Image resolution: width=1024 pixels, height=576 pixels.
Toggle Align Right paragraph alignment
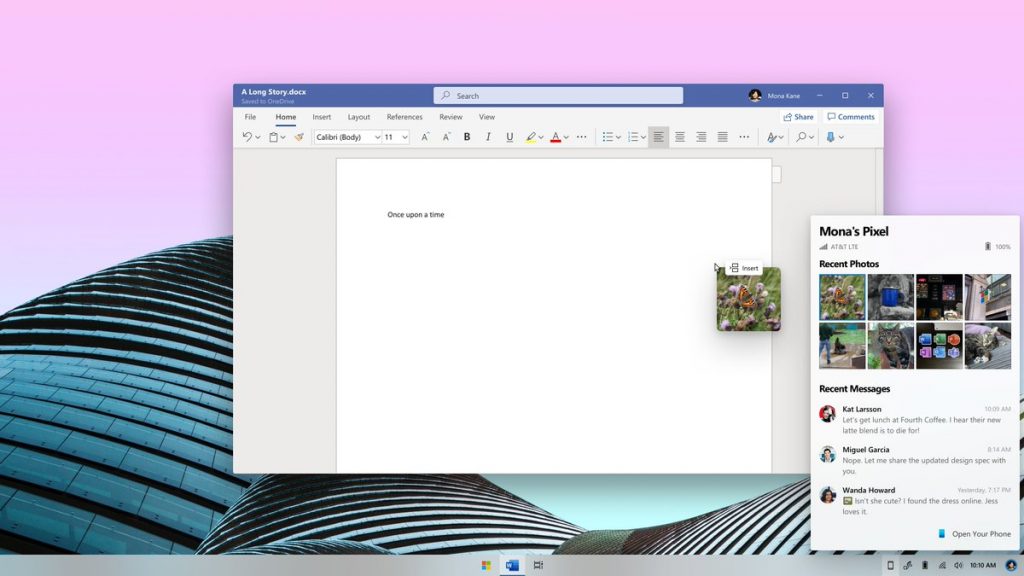pos(701,136)
